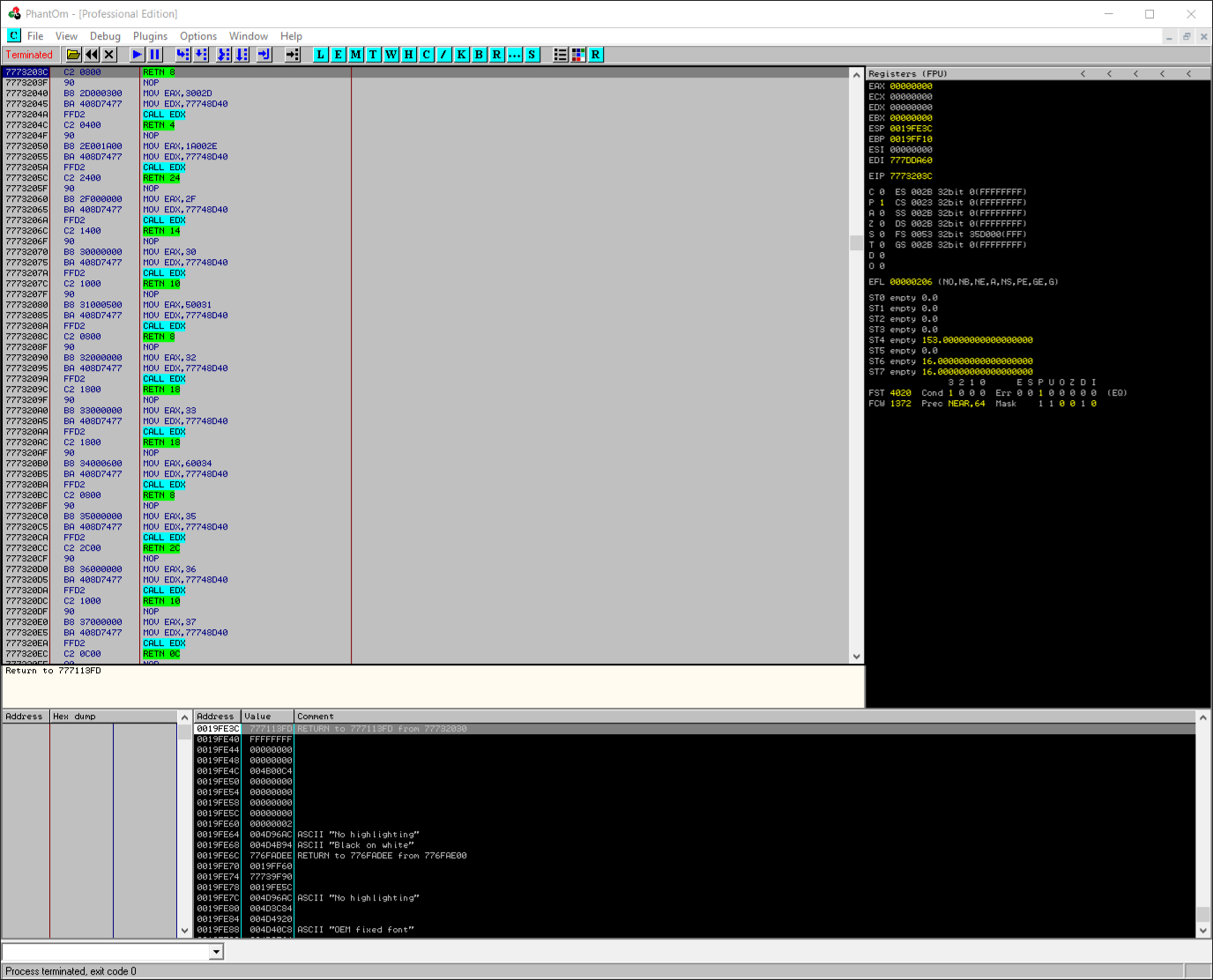Image resolution: width=1213 pixels, height=980 pixels.
Task: Show Windows list with W icon
Action: click(x=391, y=55)
